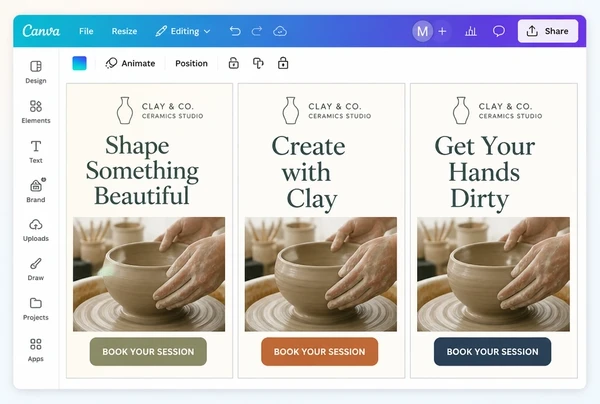Select 'CLAY & CO.' text above 'Get Your Hands Dirty'
This screenshot has width=600, height=404.
pyautogui.click(x=505, y=106)
